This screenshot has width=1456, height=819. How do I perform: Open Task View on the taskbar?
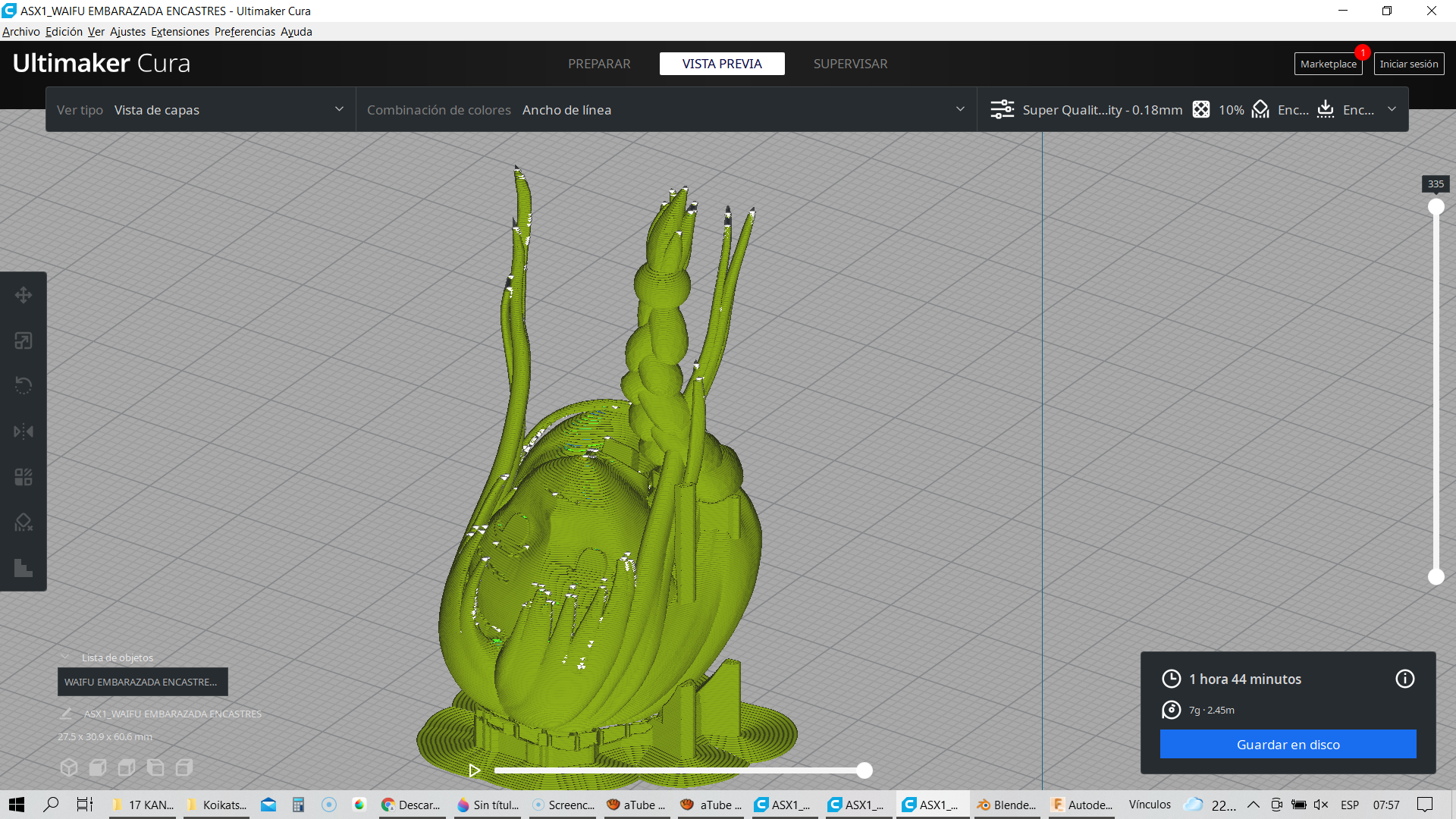point(85,805)
